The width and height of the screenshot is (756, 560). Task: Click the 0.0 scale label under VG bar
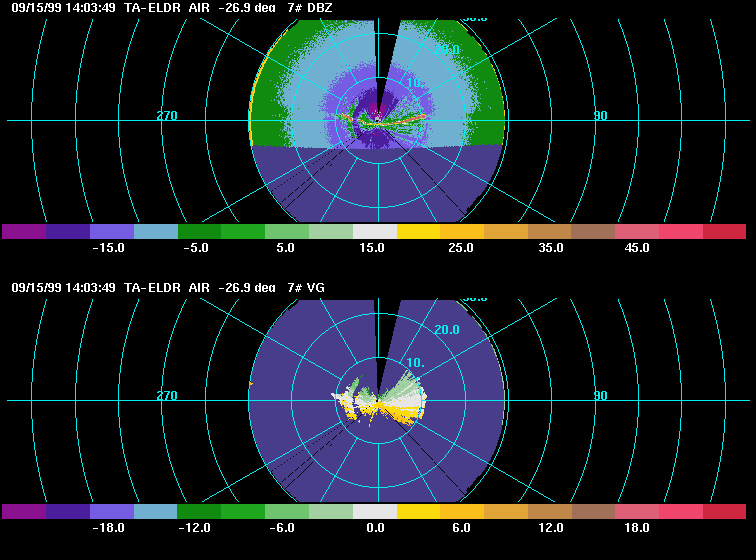pos(376,528)
